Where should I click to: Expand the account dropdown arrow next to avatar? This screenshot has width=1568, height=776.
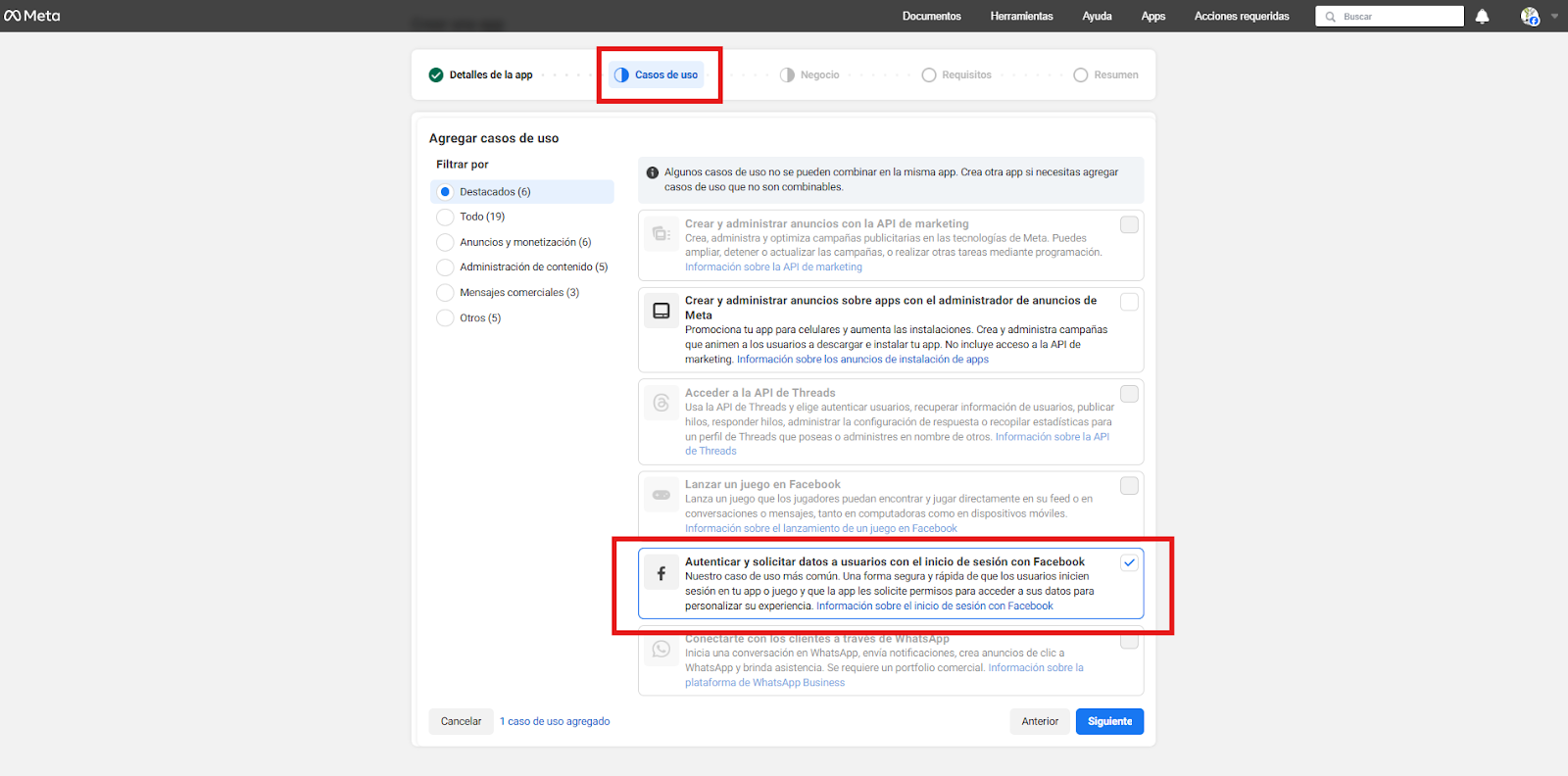(x=1554, y=17)
